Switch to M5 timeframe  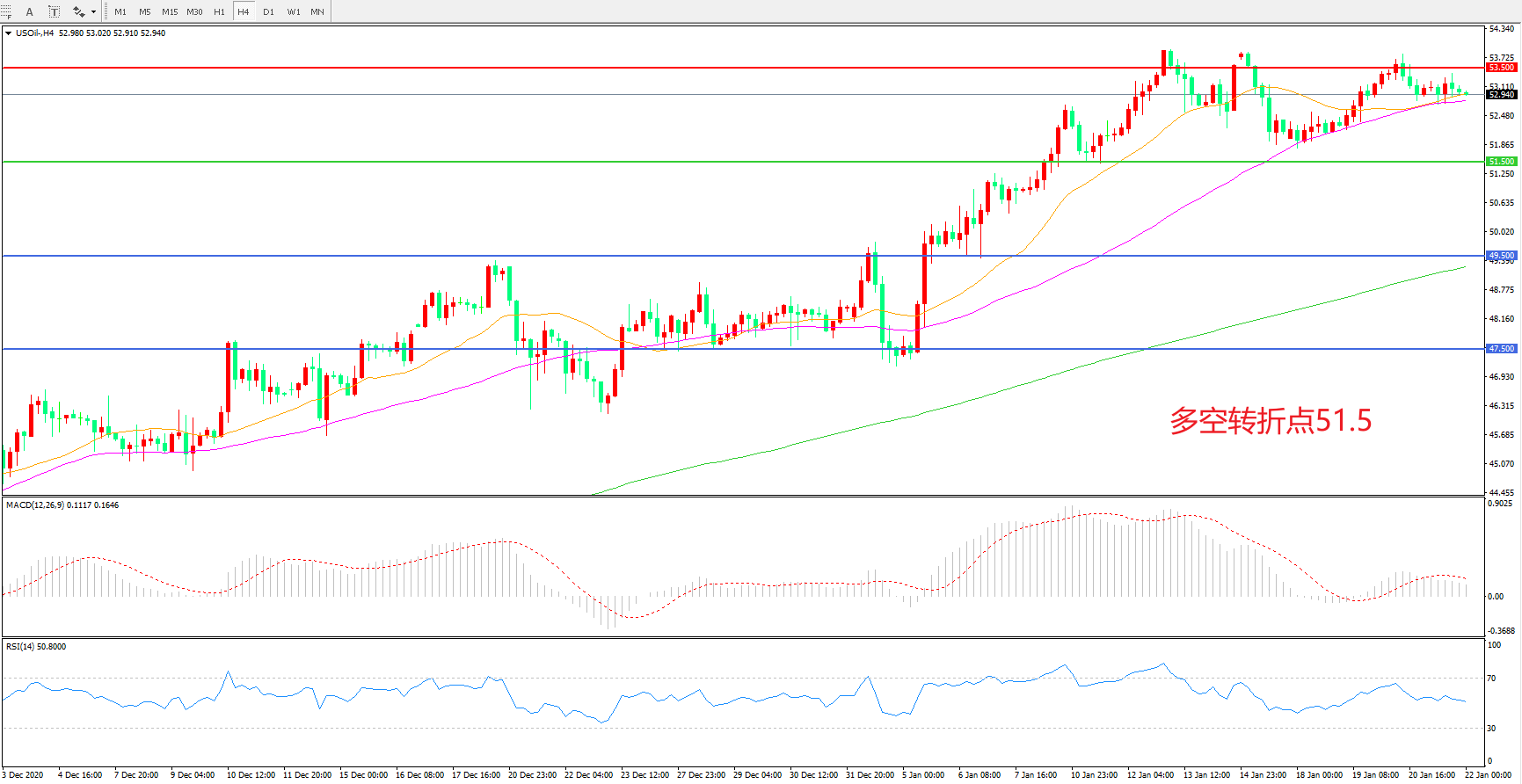tap(145, 11)
